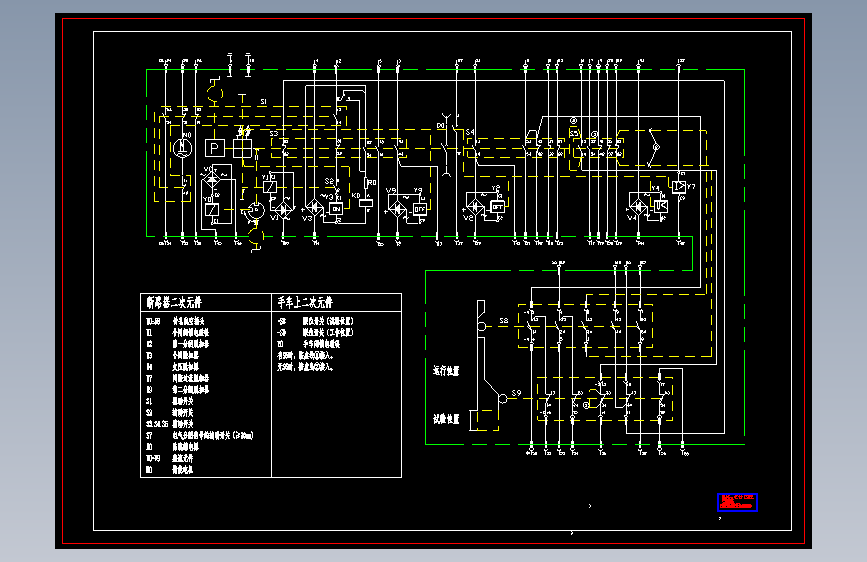Click the S4 label text
This screenshot has height=562, width=867.
click(470, 132)
